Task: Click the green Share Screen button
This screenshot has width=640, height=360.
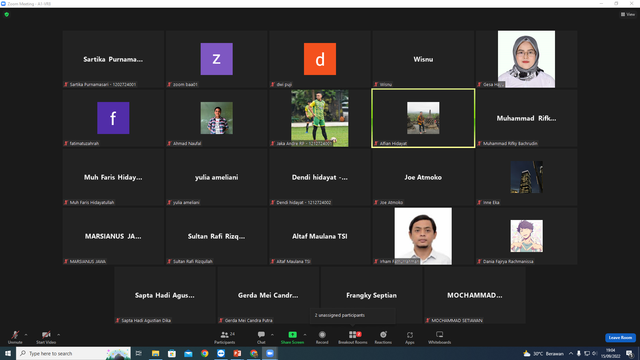Action: [292, 337]
